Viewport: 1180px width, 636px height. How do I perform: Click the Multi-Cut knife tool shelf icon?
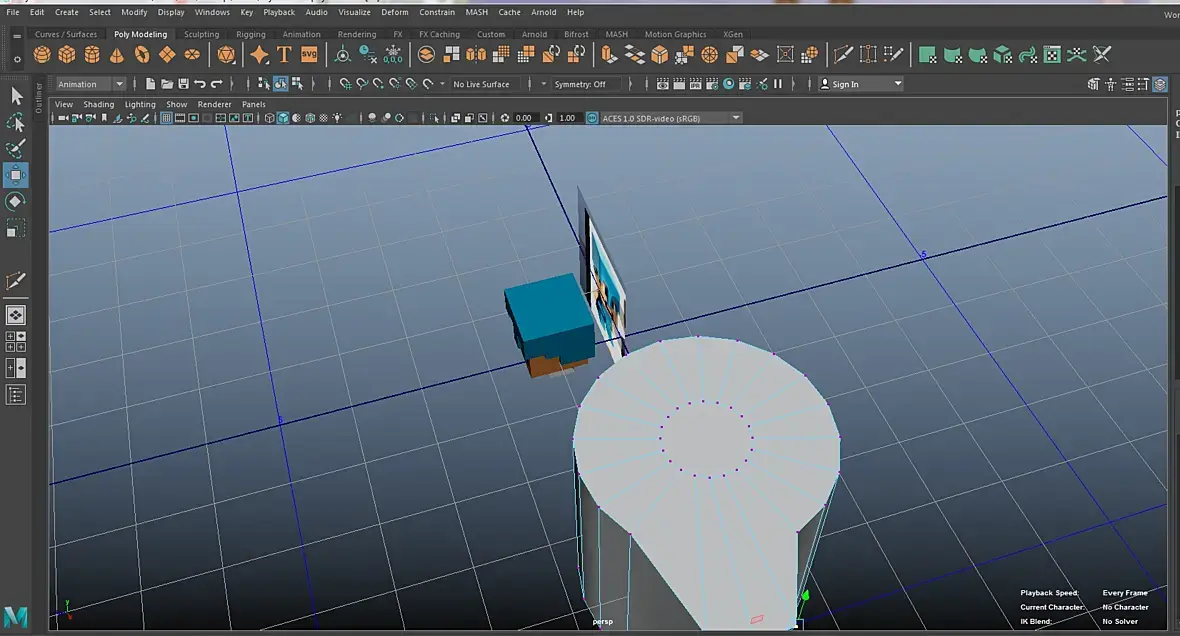pos(843,55)
